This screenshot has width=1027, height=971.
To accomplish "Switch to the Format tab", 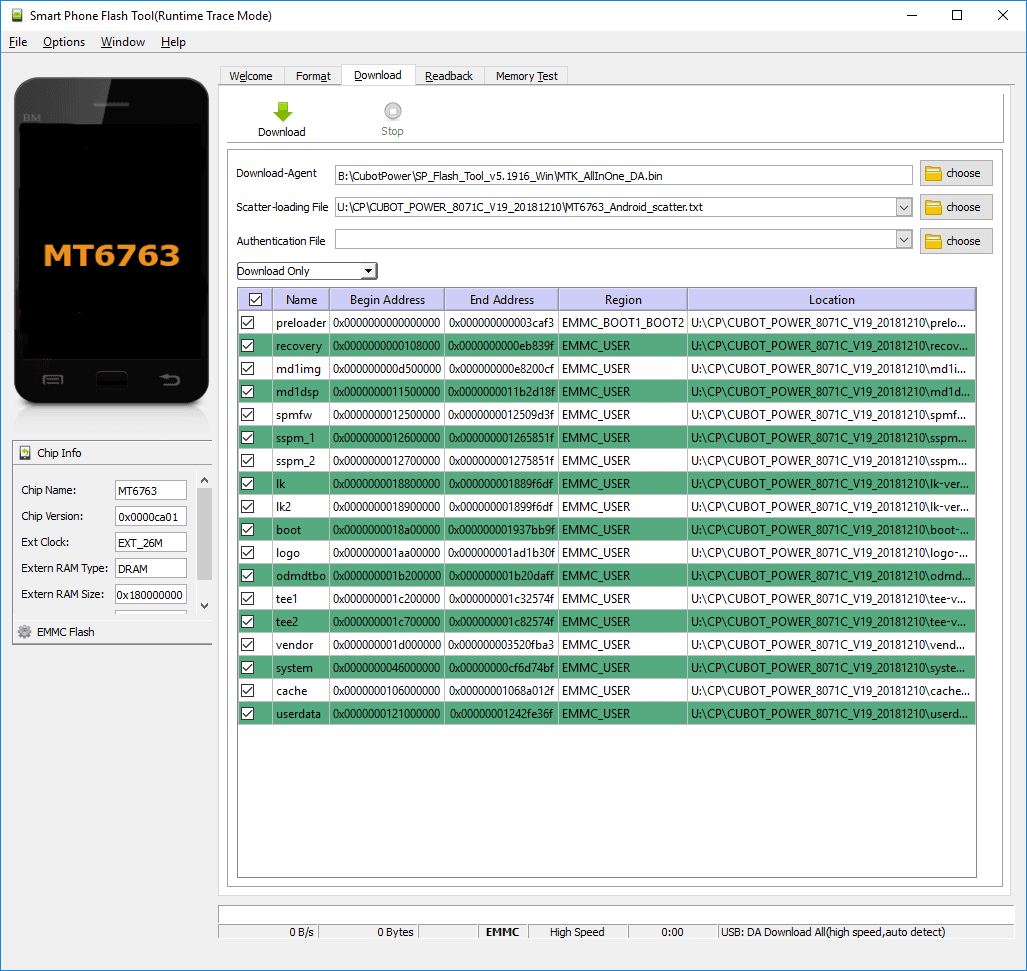I will pos(313,76).
